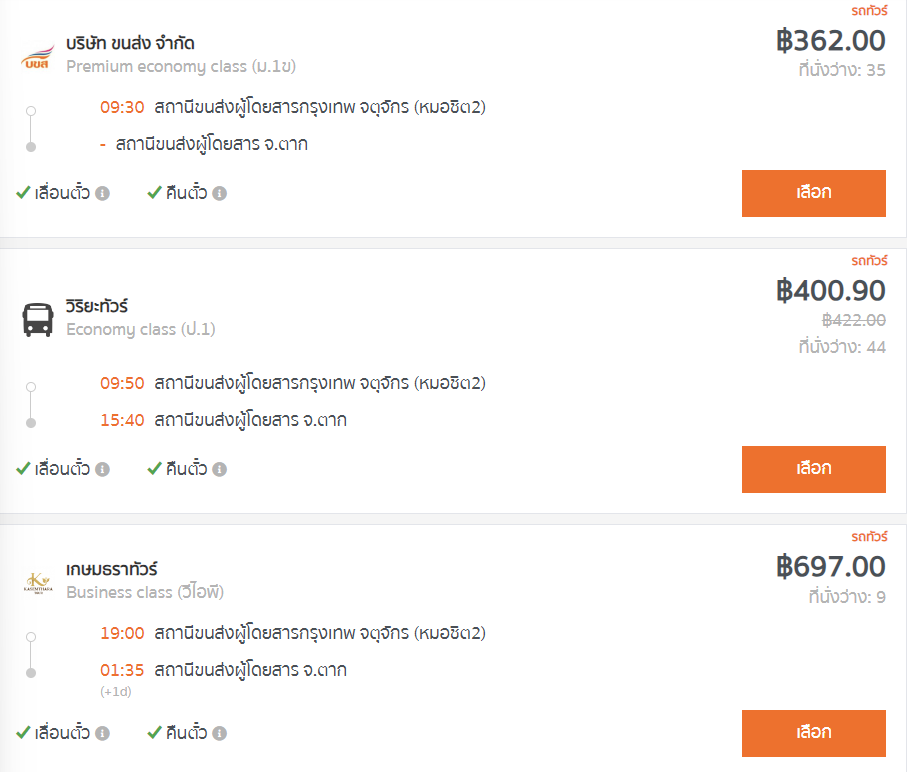Open คืนตั๋ว info icon for เกษมธราทัวร์ trip
The height and width of the screenshot is (772, 907).
(x=220, y=733)
